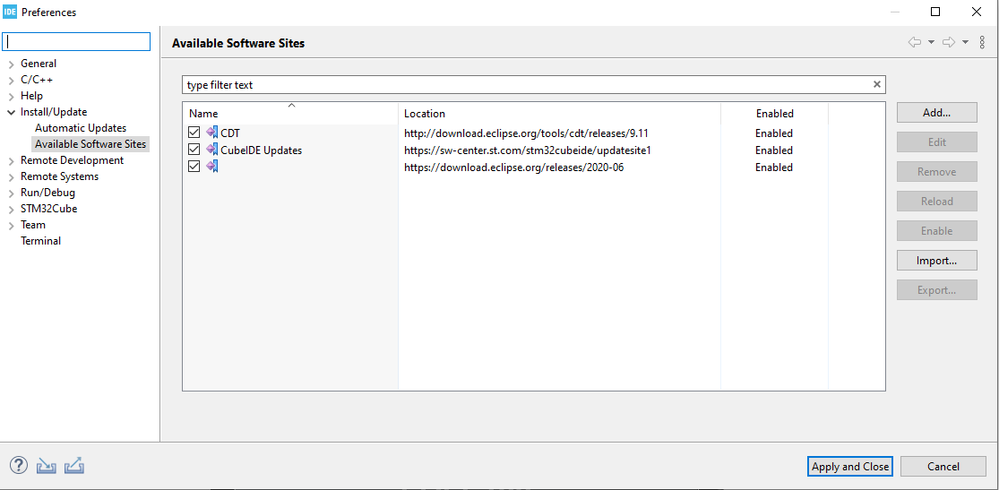Screen dimensions: 999x490
Task: Click the export preferences icon at bottom left
Action: (75, 466)
